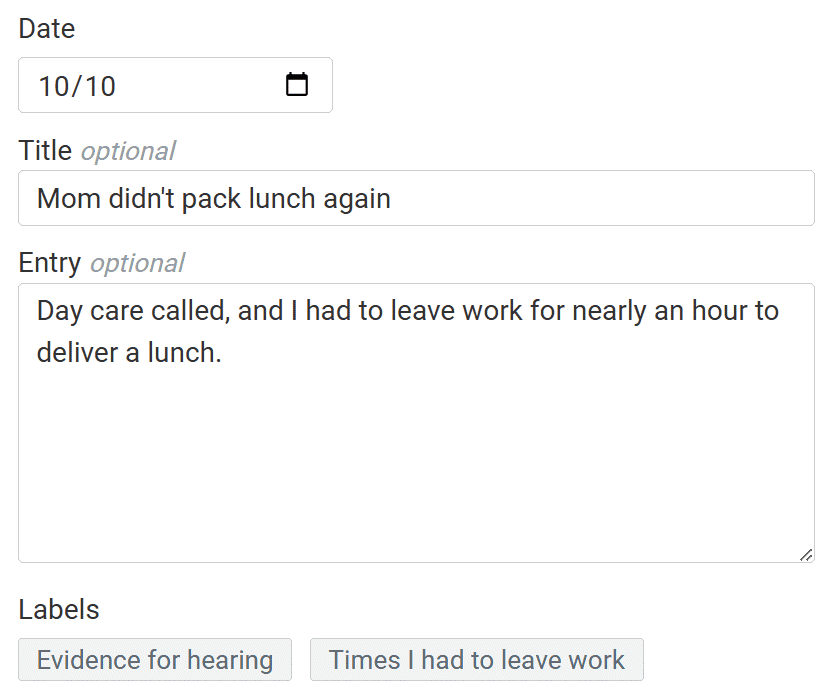836x700 pixels.
Task: Focus the Title field with lunch text
Action: point(416,198)
